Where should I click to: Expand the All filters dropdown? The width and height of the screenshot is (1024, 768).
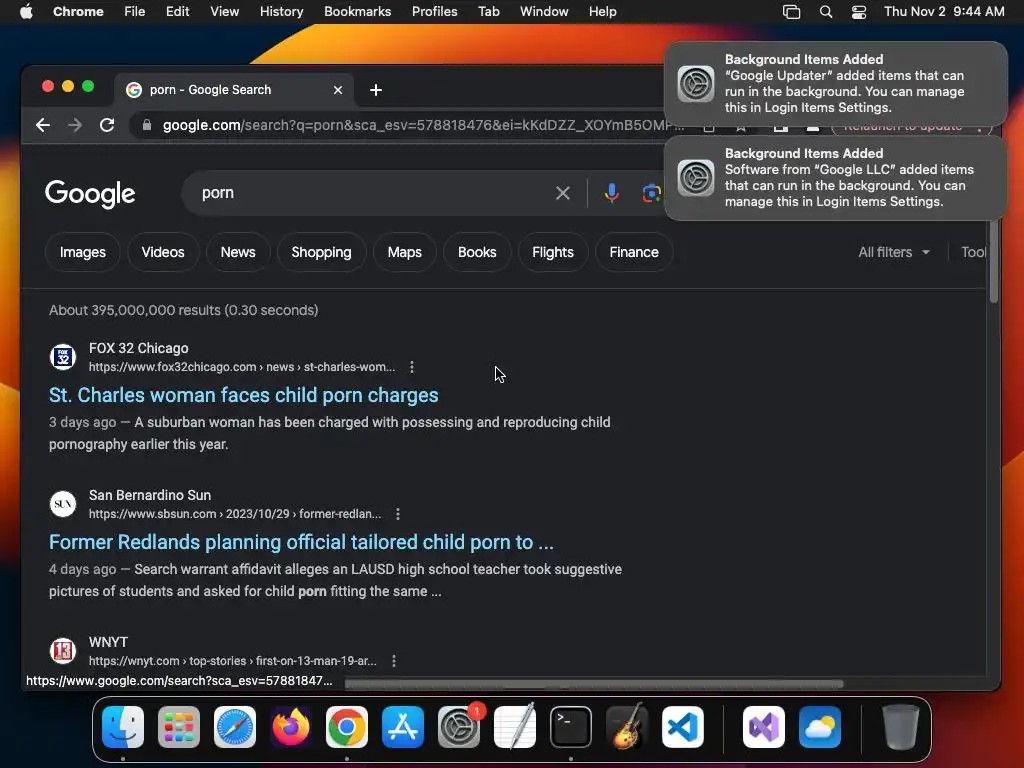894,252
